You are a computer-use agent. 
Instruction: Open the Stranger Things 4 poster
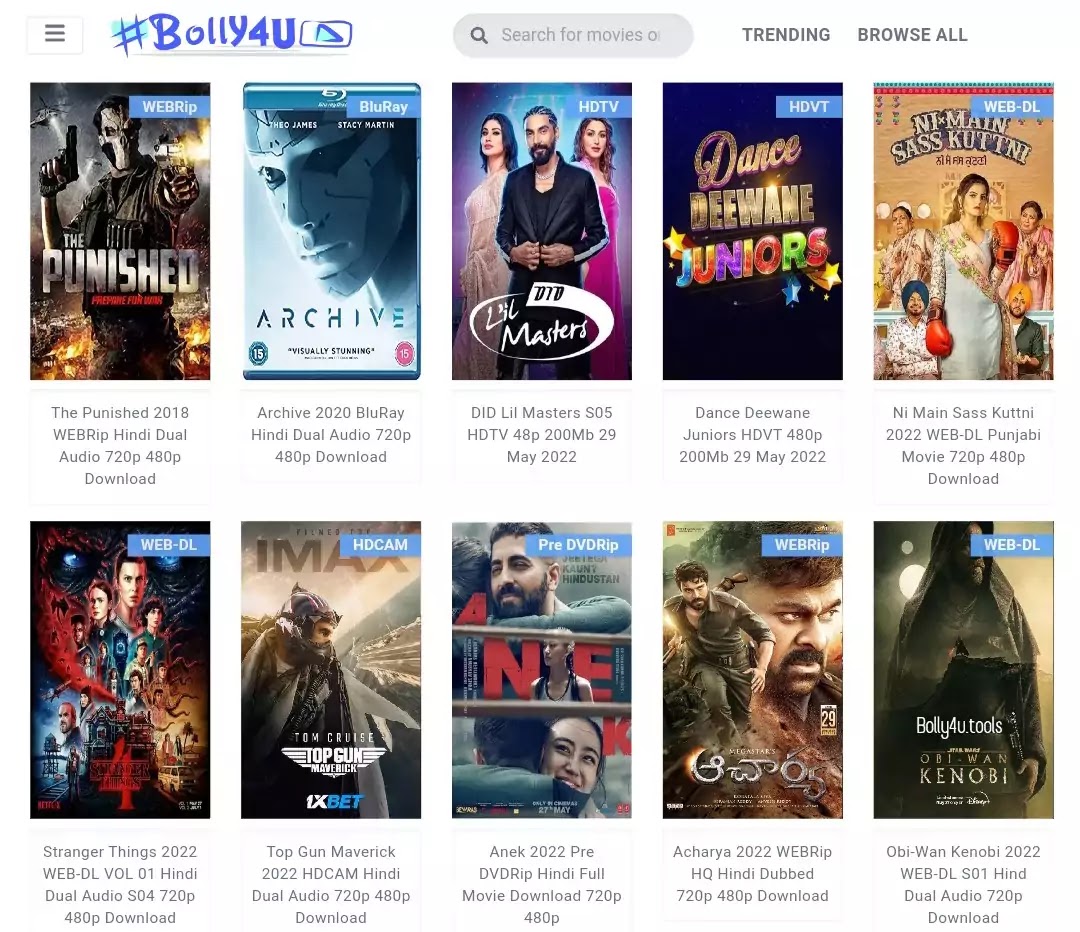click(x=120, y=670)
